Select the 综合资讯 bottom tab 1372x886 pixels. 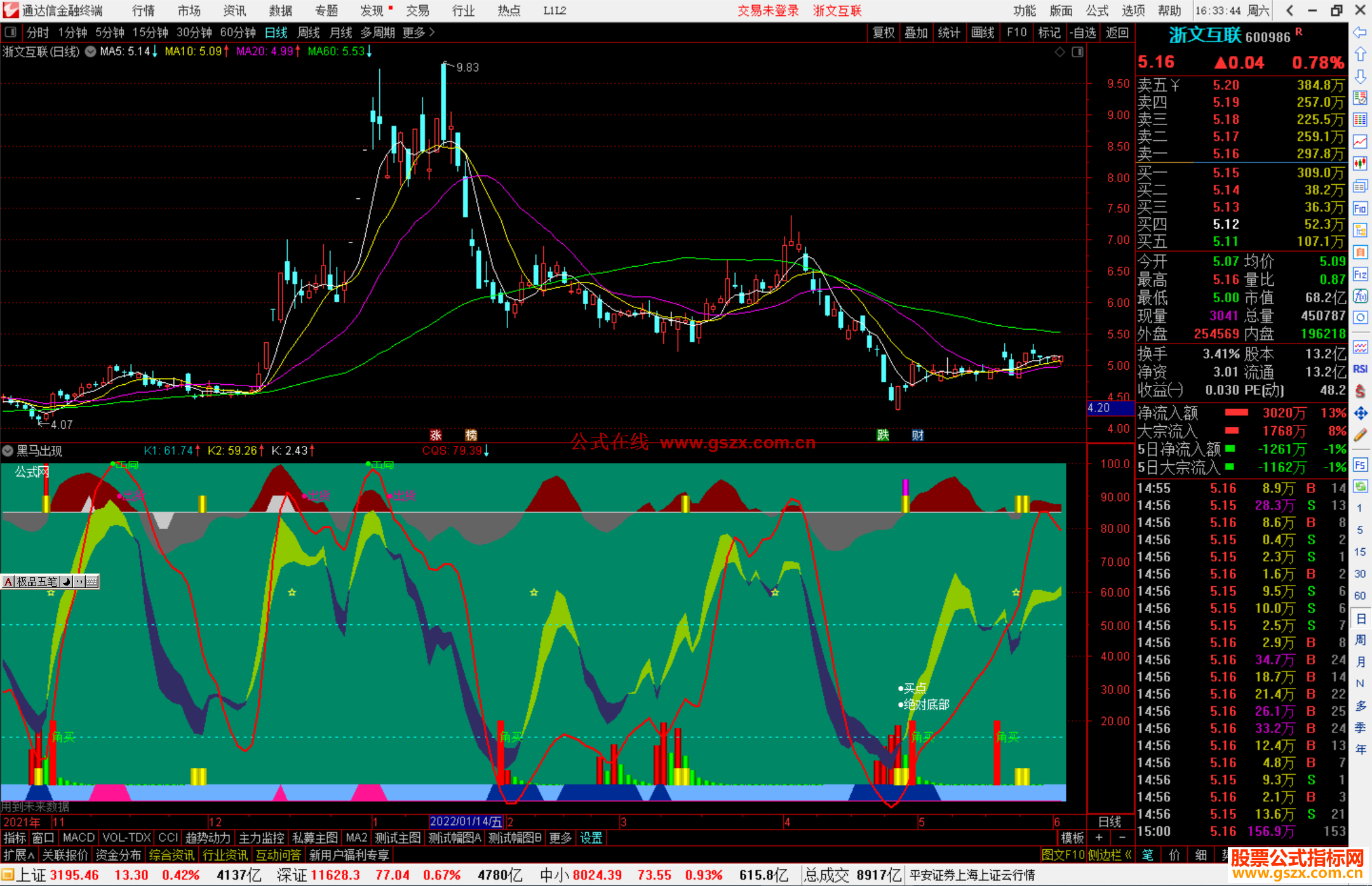(x=171, y=856)
